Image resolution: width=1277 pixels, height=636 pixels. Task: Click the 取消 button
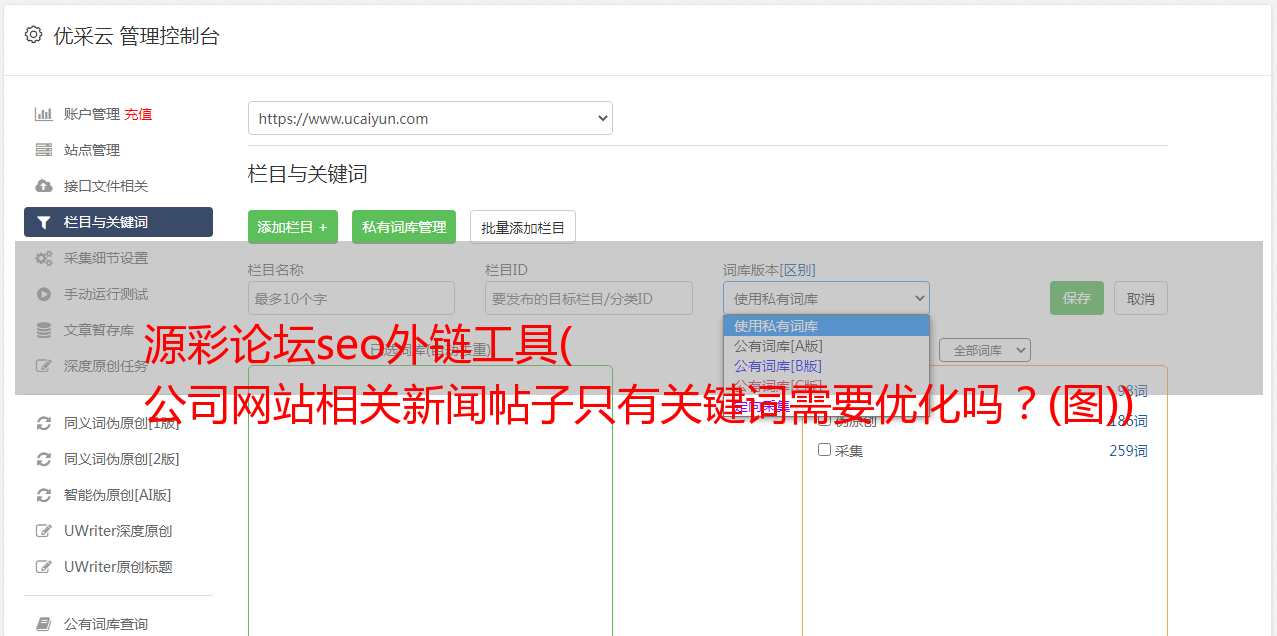click(x=1141, y=298)
